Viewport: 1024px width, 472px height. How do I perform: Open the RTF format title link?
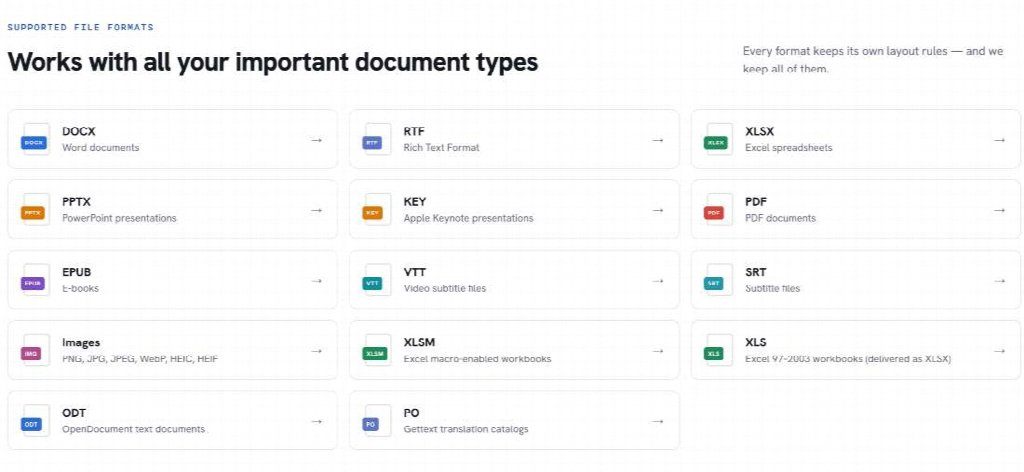click(x=414, y=131)
